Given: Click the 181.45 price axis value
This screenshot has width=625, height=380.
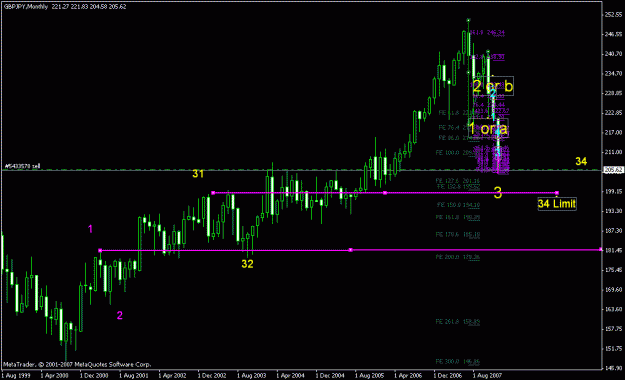Looking at the screenshot, I should [614, 250].
